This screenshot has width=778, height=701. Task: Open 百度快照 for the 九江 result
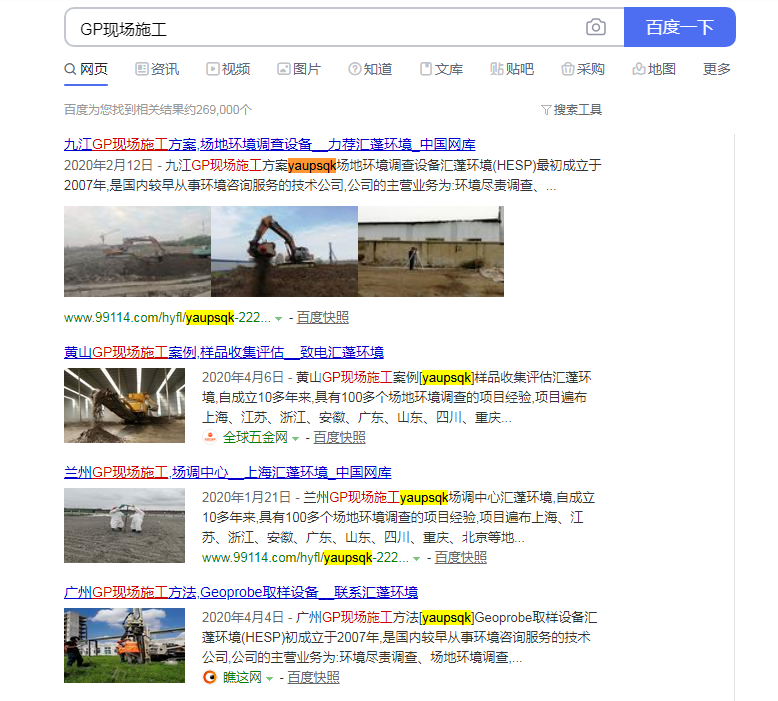(323, 318)
